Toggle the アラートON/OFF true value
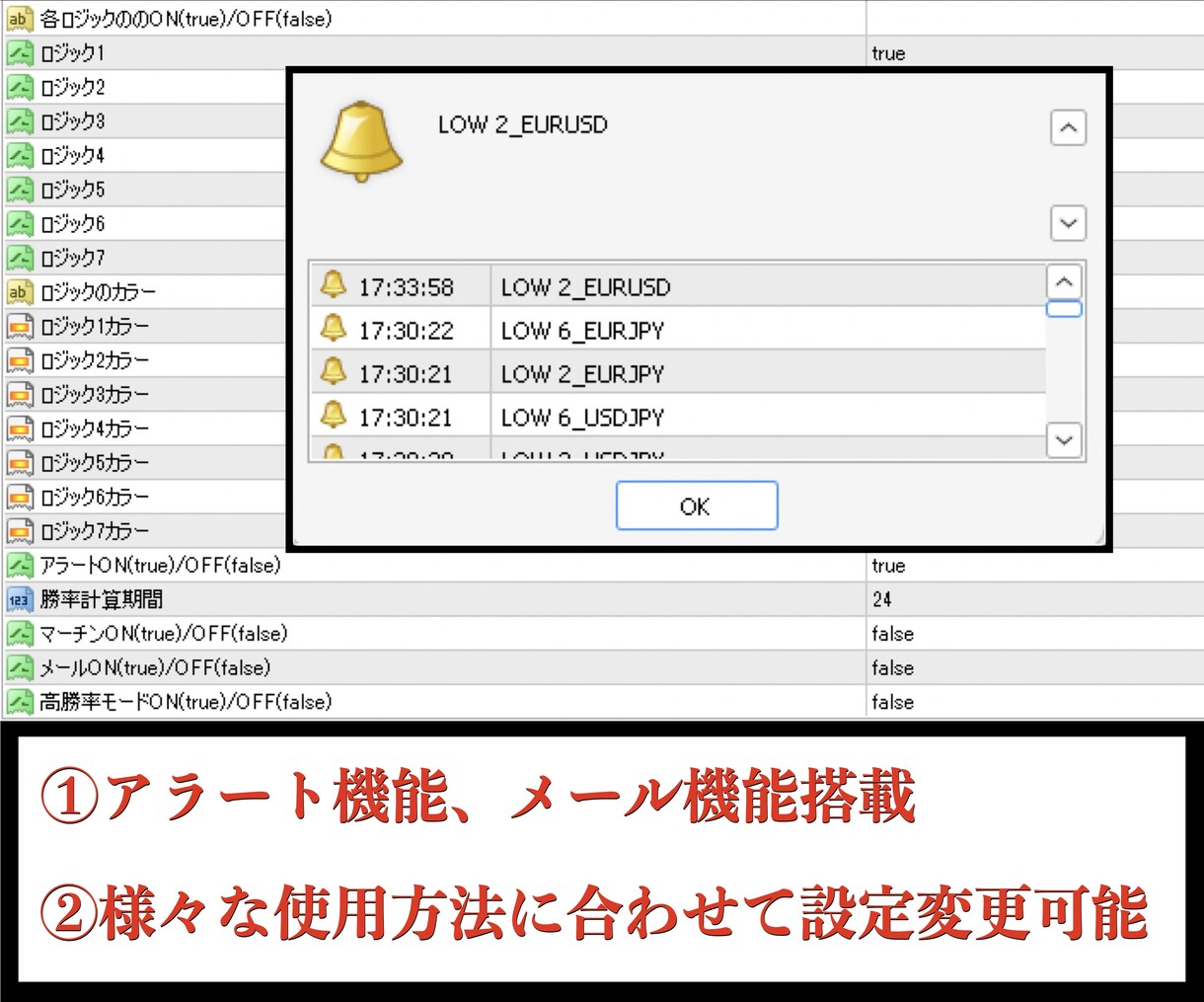1204x1002 pixels. tap(888, 566)
